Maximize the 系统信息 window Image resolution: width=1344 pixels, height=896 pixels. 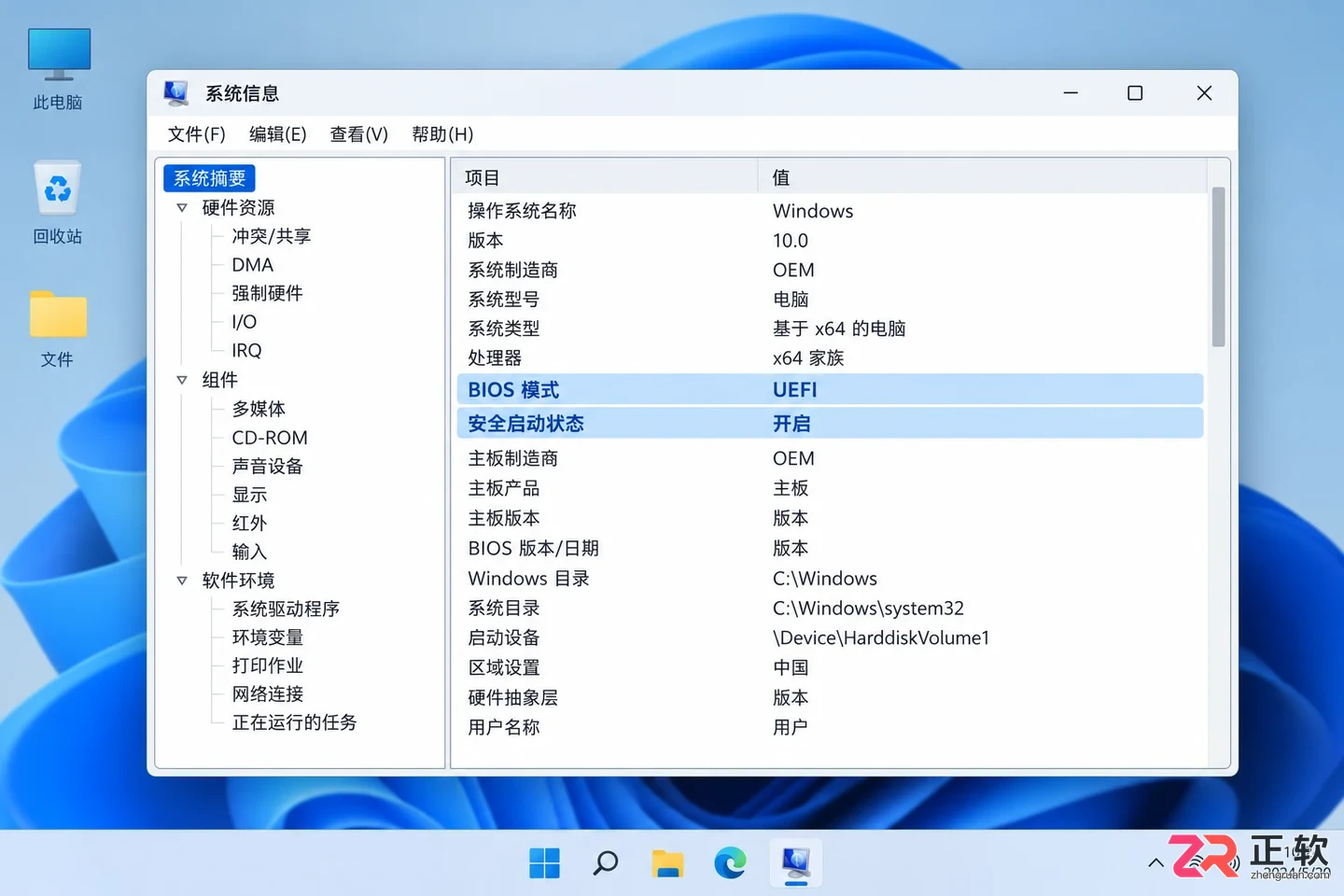click(1135, 93)
